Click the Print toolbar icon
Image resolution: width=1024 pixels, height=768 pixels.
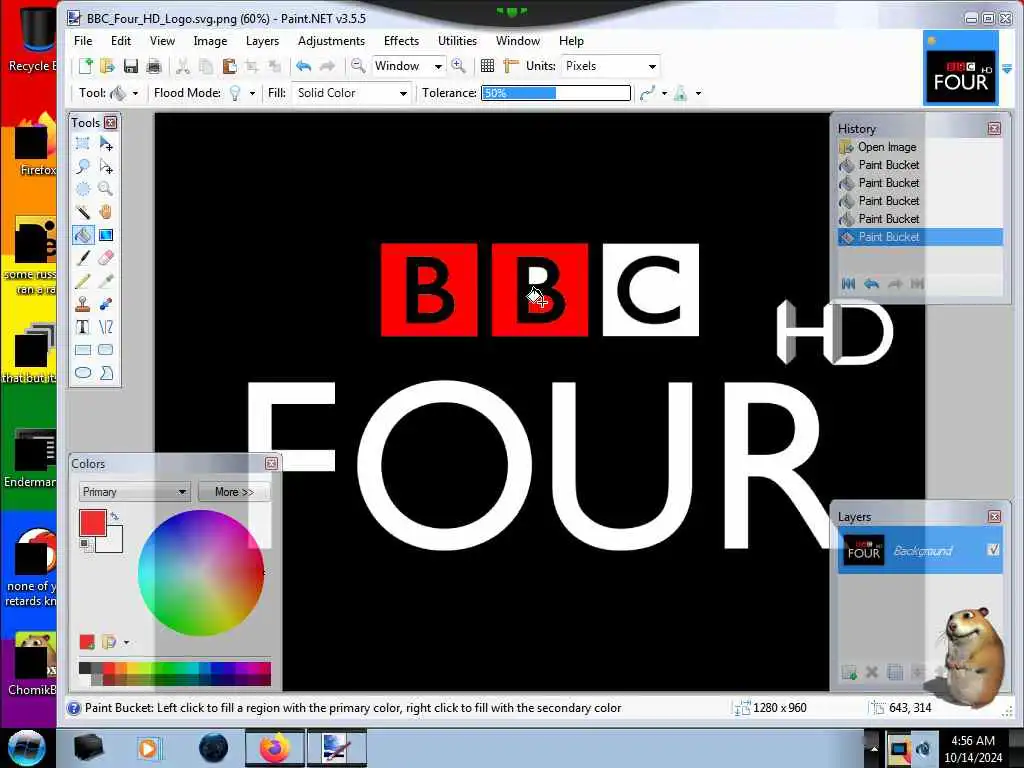153,66
